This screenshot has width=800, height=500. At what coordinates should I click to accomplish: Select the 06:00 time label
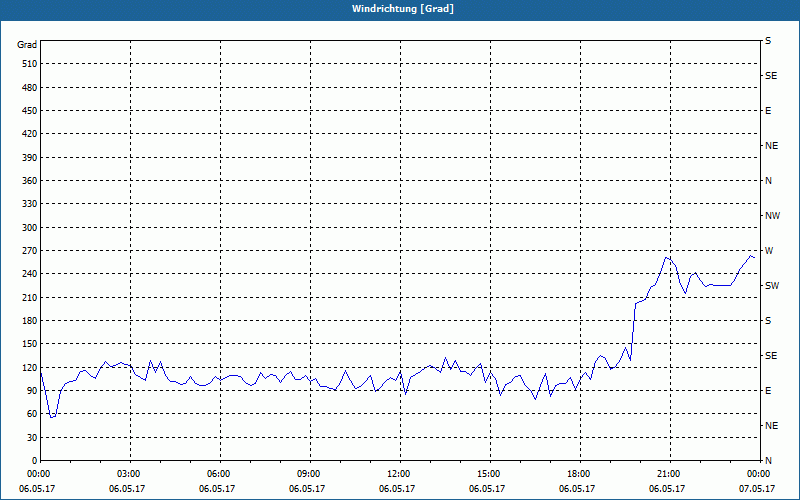click(x=220, y=474)
